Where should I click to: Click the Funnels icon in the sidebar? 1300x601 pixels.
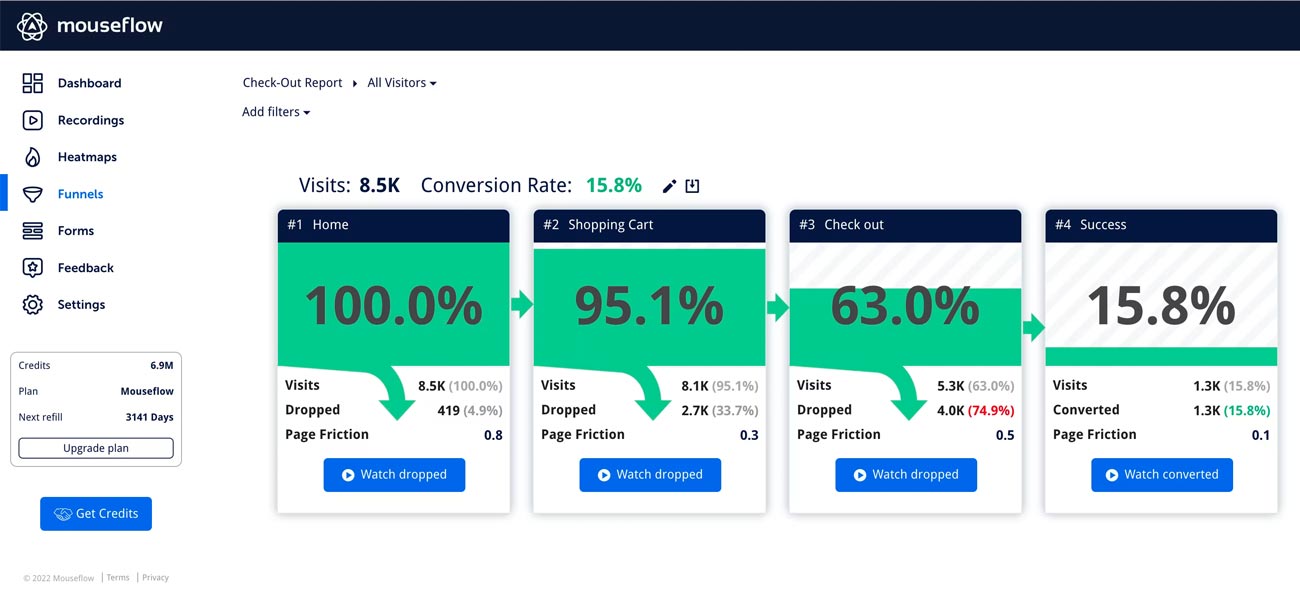33,194
